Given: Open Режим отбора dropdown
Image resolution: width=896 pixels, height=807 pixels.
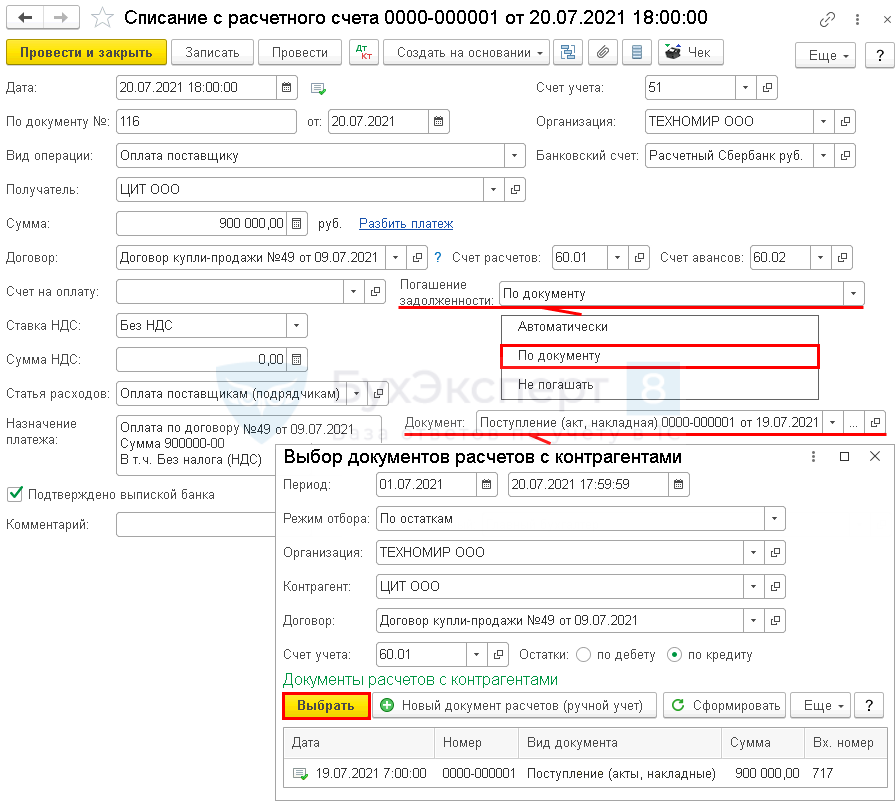Looking at the screenshot, I should point(773,519).
